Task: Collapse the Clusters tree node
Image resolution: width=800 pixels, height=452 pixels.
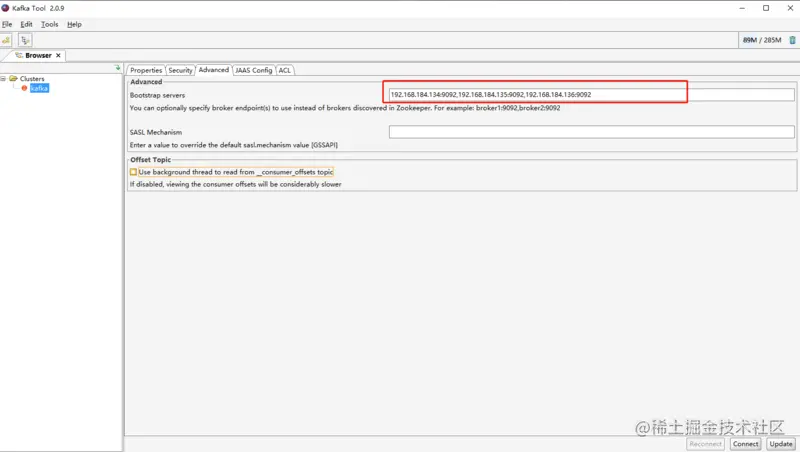Action: click(3, 79)
